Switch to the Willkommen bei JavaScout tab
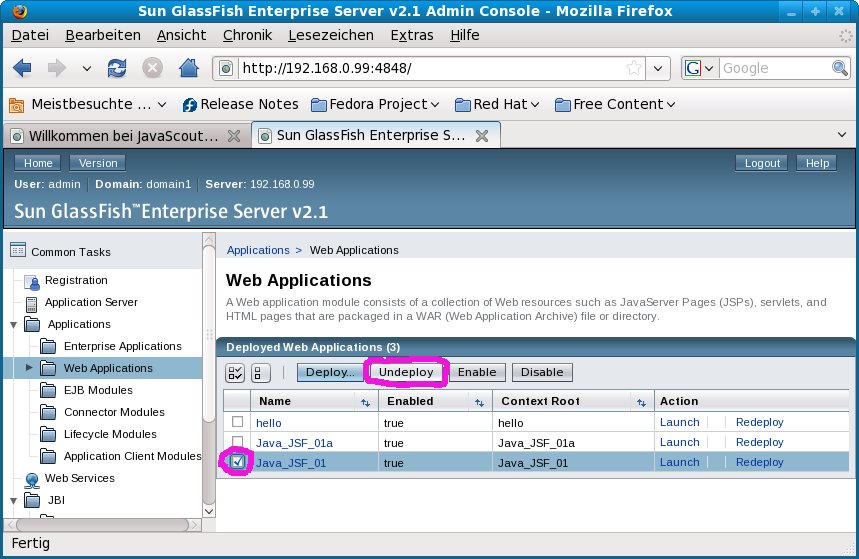 coord(118,135)
